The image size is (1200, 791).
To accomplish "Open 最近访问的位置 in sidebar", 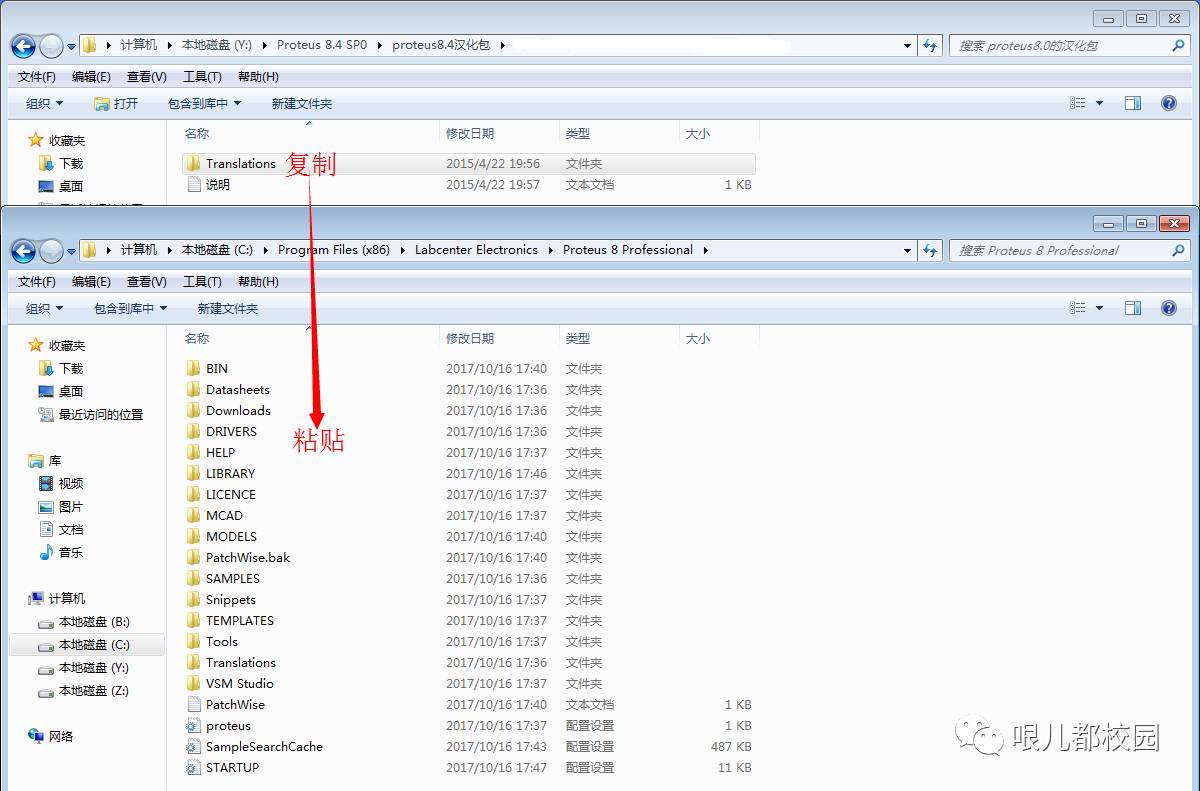I will 90,414.
